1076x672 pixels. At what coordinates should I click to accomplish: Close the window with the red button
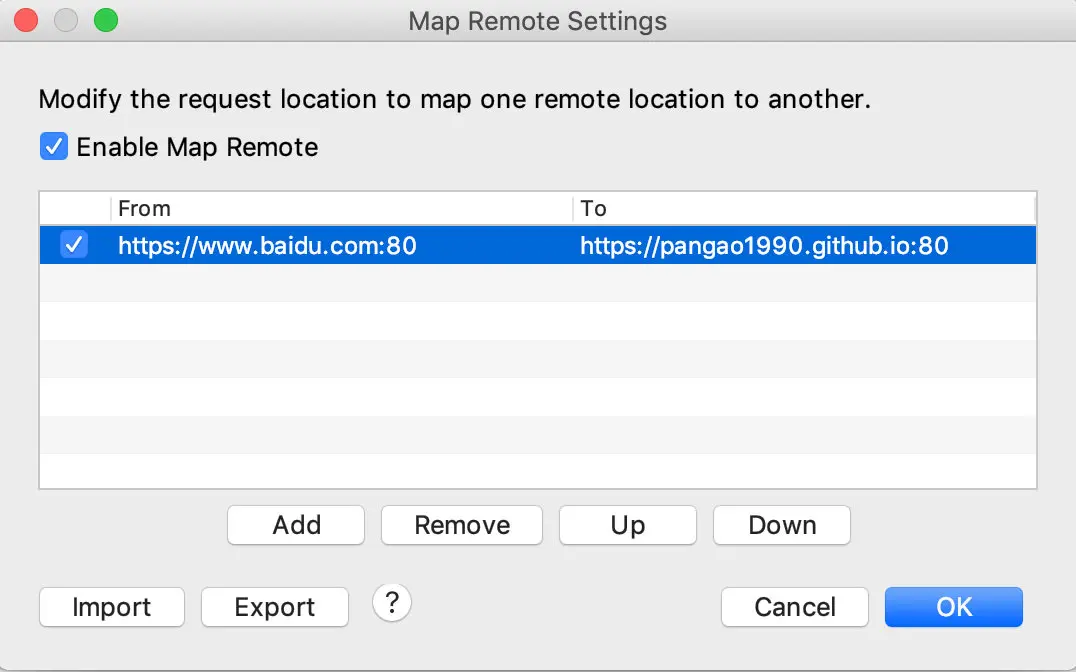(x=26, y=20)
